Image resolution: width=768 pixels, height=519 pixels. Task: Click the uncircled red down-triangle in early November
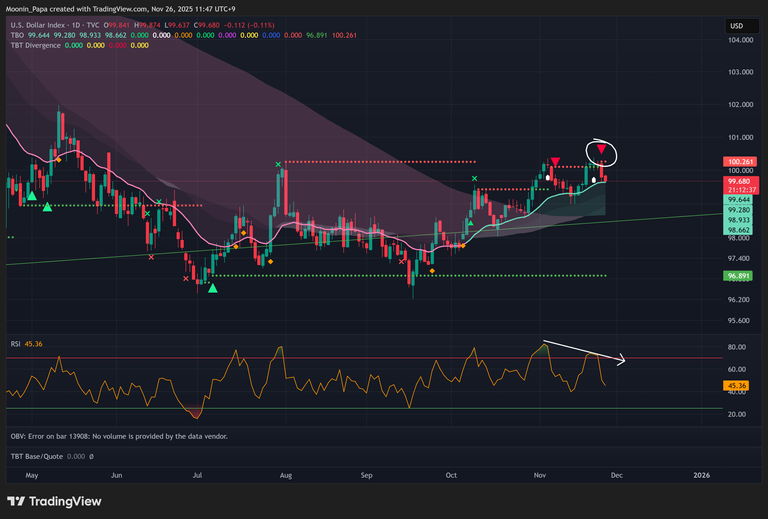pos(554,162)
